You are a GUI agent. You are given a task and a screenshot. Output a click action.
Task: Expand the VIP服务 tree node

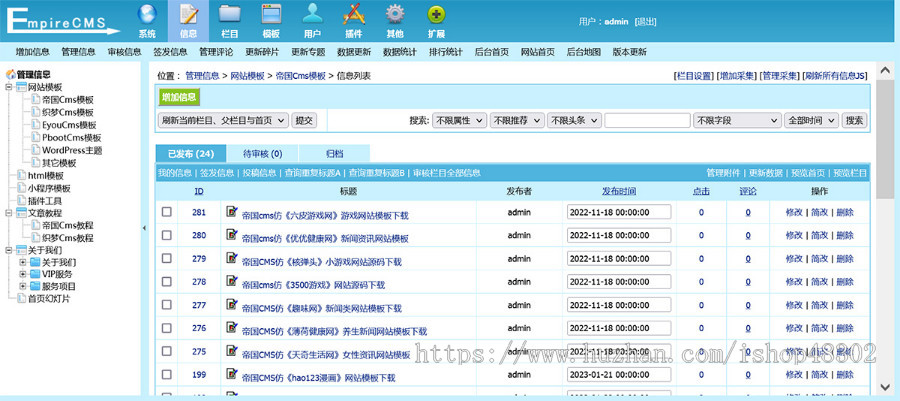23,274
